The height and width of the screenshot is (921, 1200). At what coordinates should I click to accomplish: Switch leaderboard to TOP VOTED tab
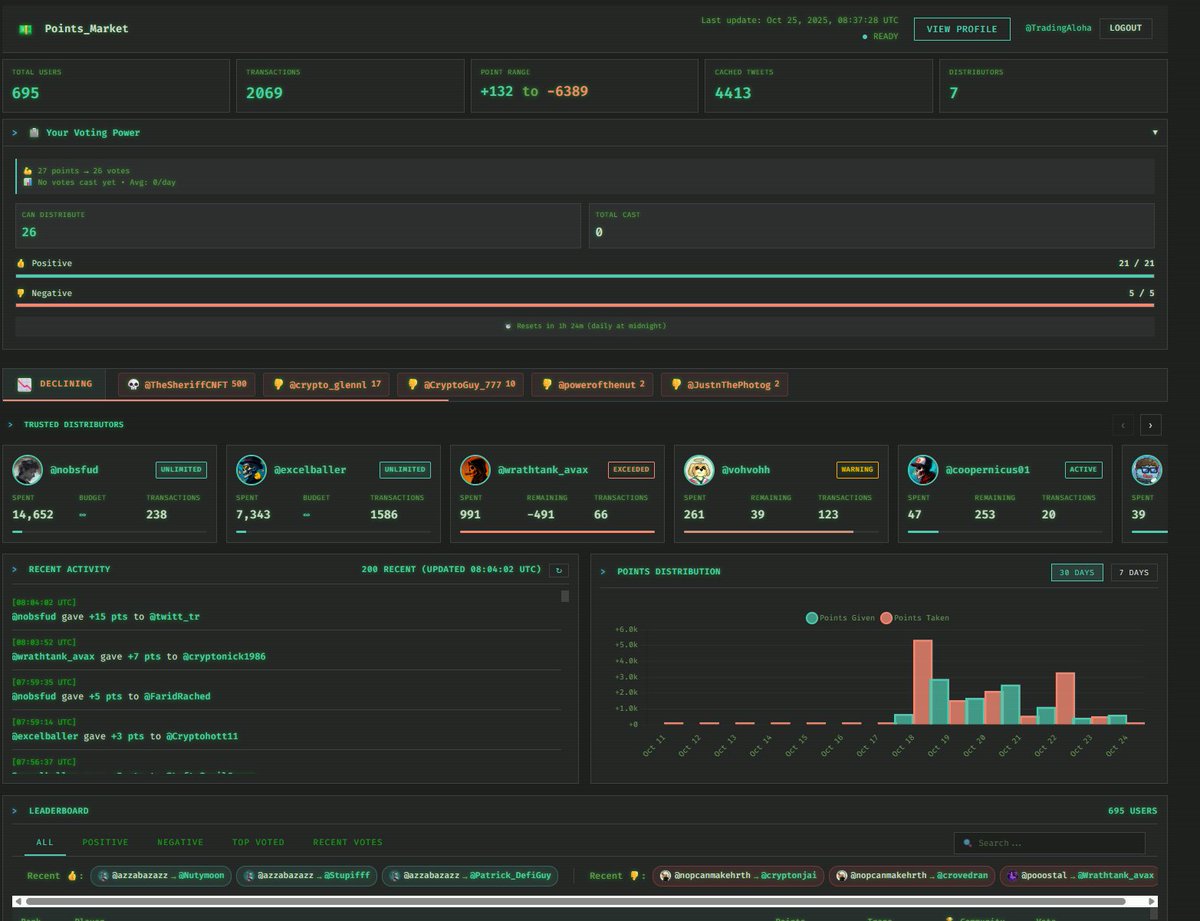pyautogui.click(x=258, y=842)
